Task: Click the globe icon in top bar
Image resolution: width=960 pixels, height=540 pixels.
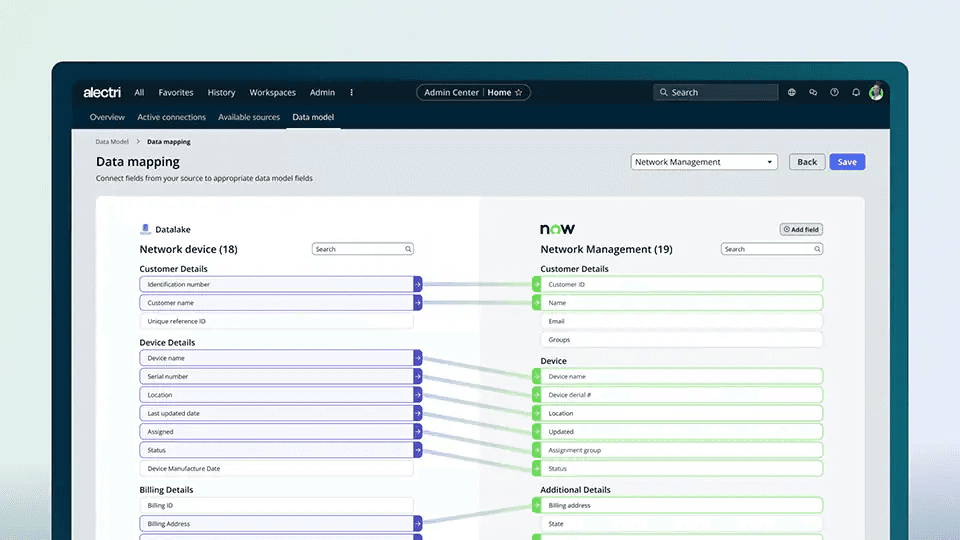Action: point(792,92)
